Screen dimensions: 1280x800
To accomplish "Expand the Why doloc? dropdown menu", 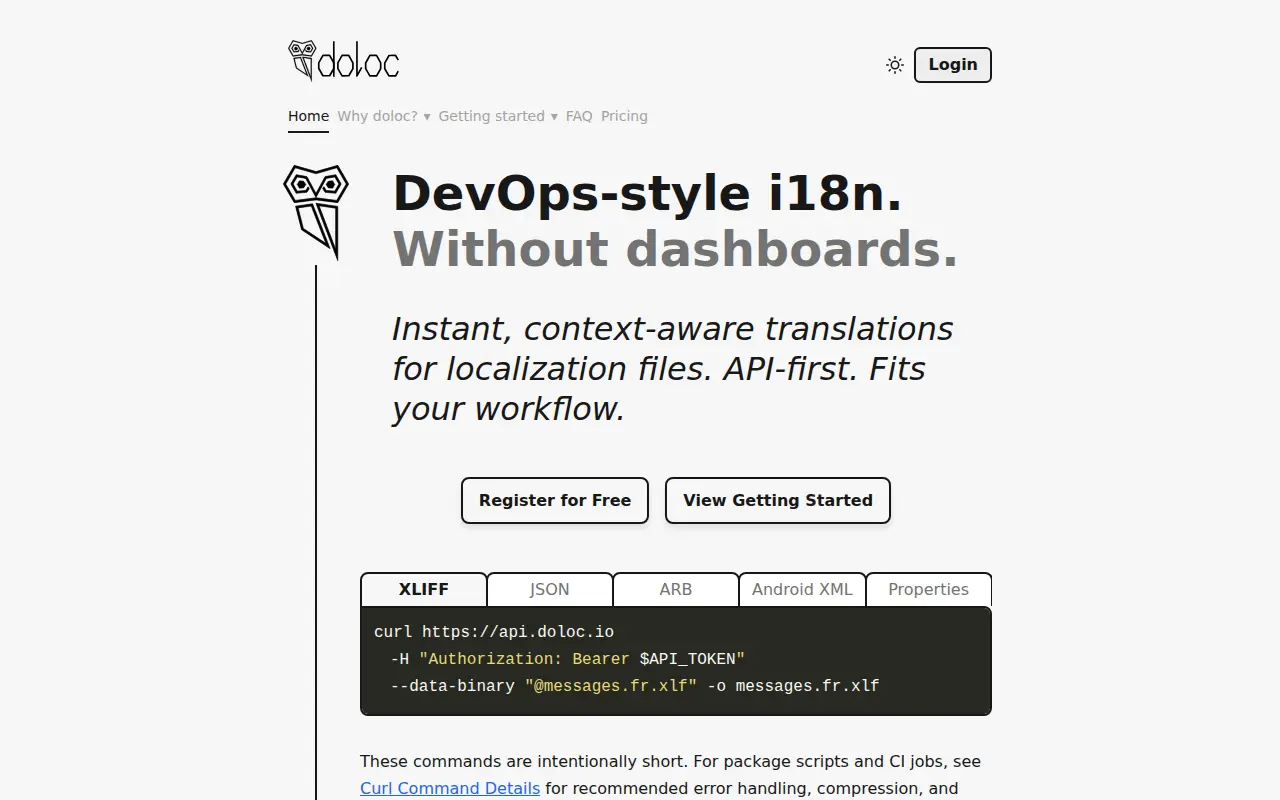I will [384, 116].
